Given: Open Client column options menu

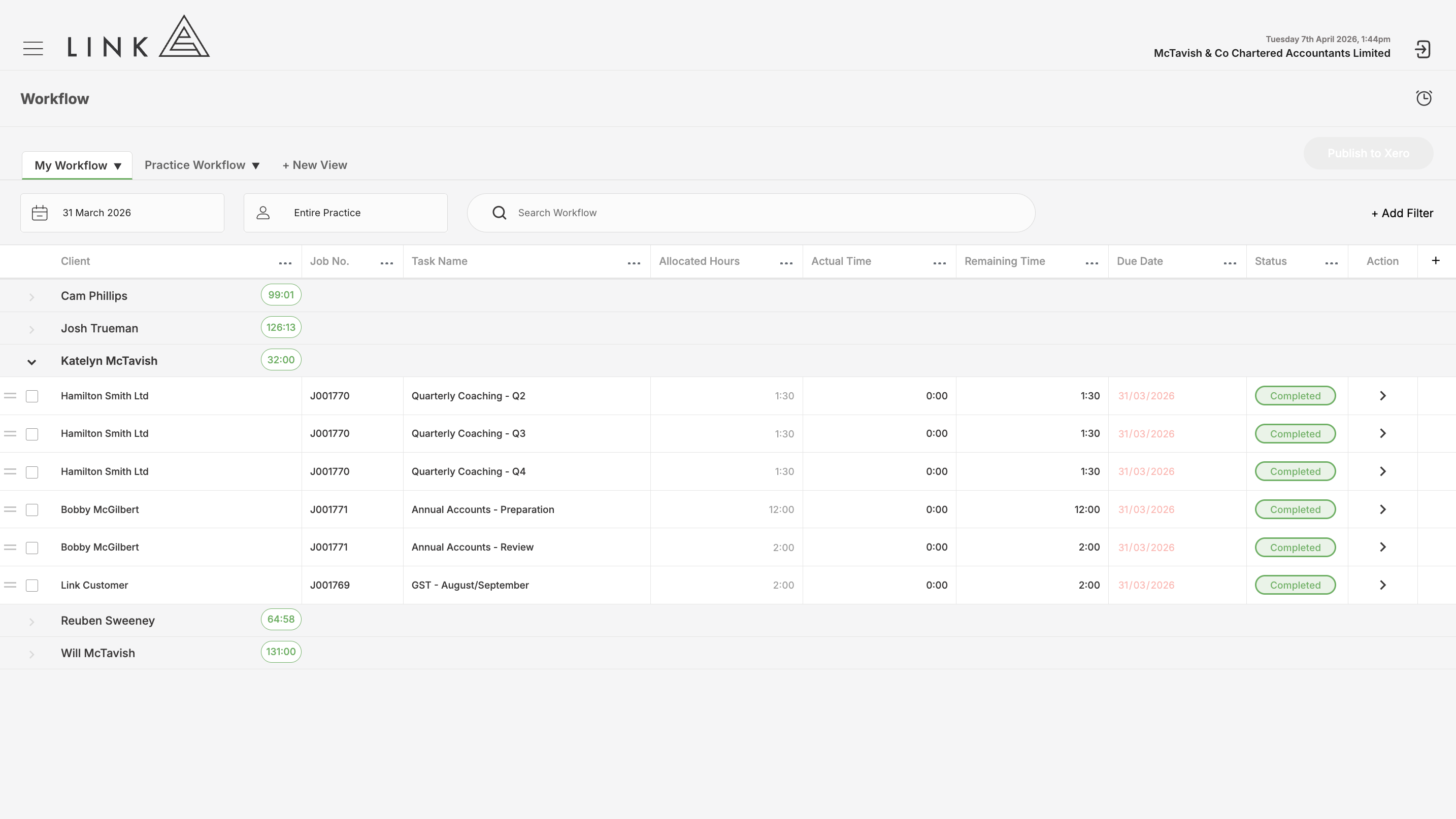Looking at the screenshot, I should pyautogui.click(x=285, y=263).
